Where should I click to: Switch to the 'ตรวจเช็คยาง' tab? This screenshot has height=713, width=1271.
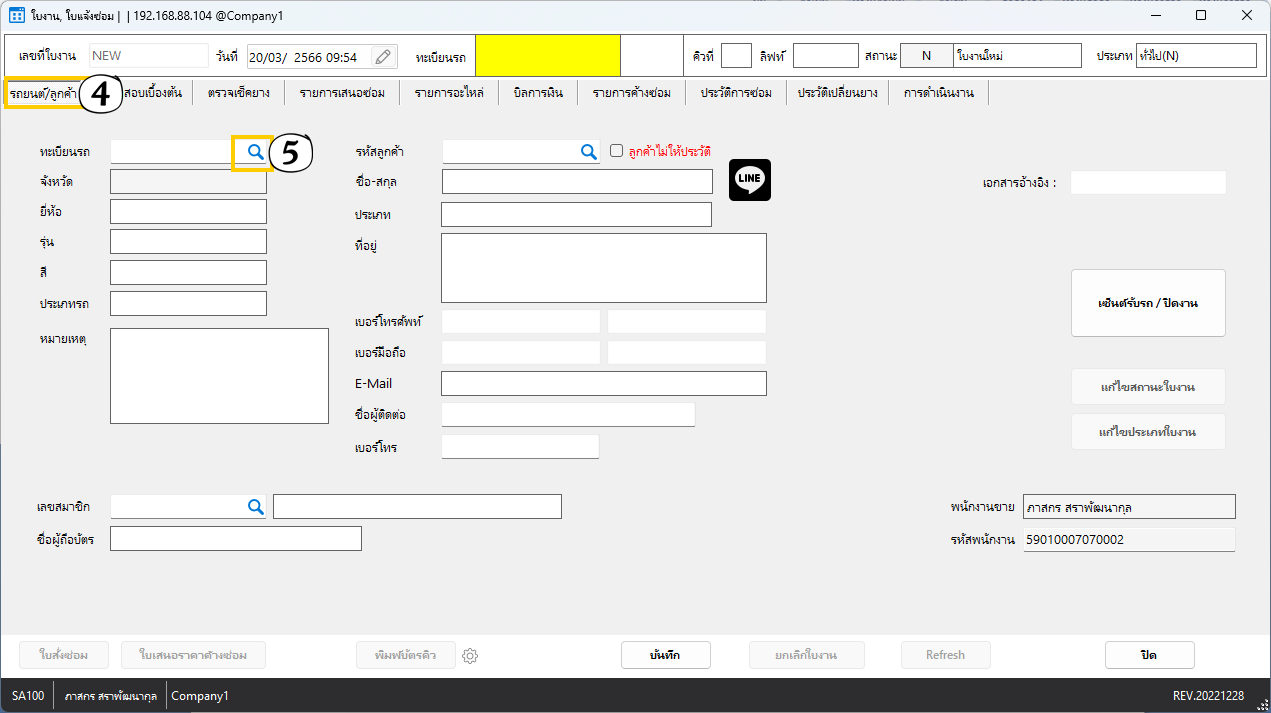click(x=238, y=93)
